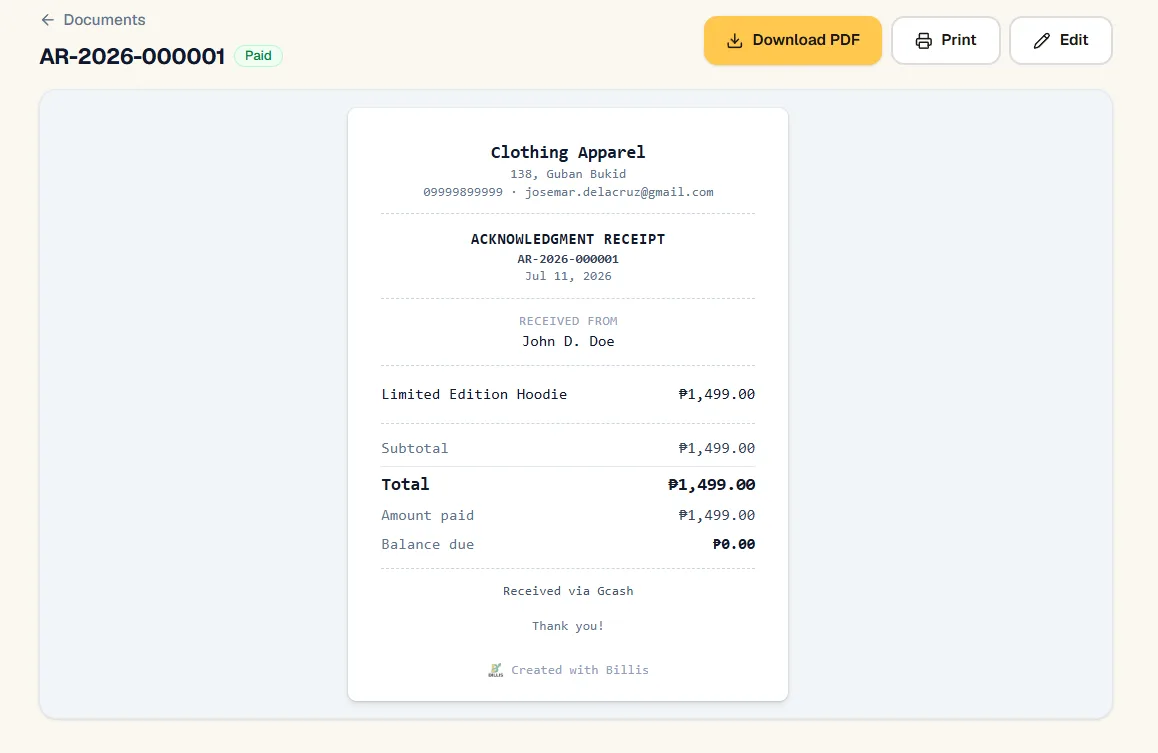Click the bold Total amount ₱1,499.00
This screenshot has height=753, width=1158.
click(x=711, y=485)
